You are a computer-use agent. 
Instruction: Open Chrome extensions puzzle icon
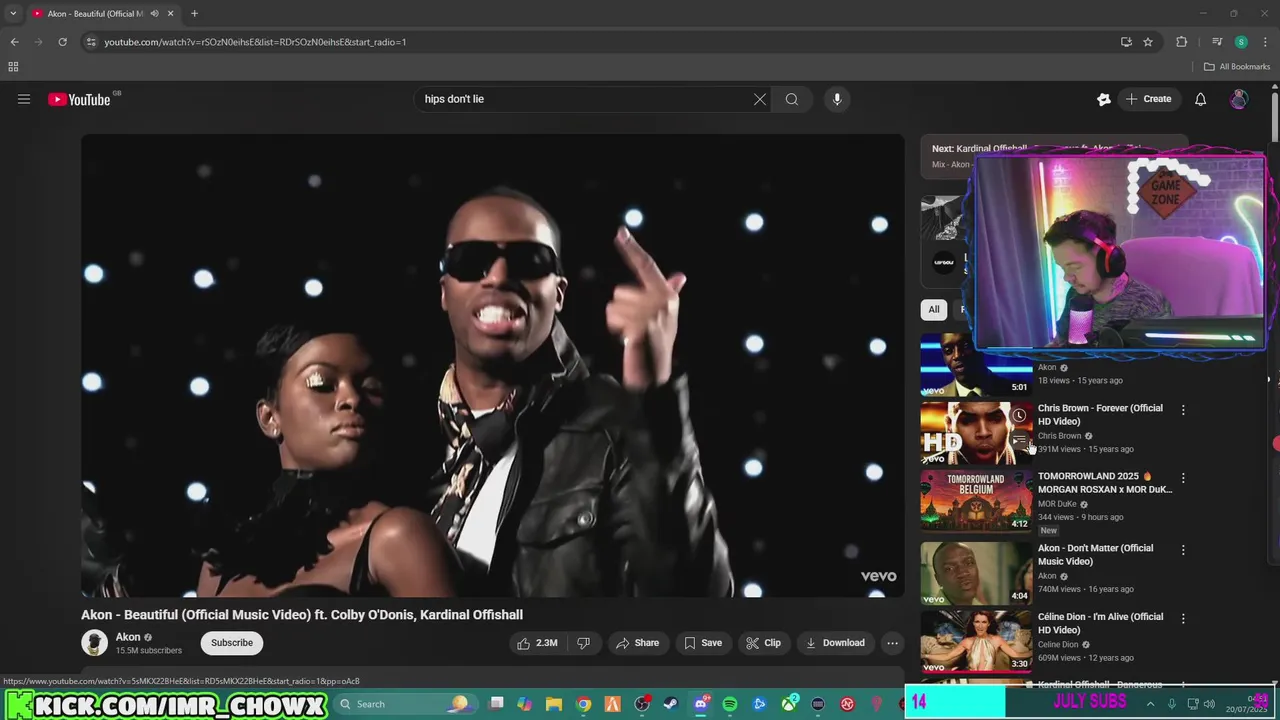pyautogui.click(x=1181, y=42)
